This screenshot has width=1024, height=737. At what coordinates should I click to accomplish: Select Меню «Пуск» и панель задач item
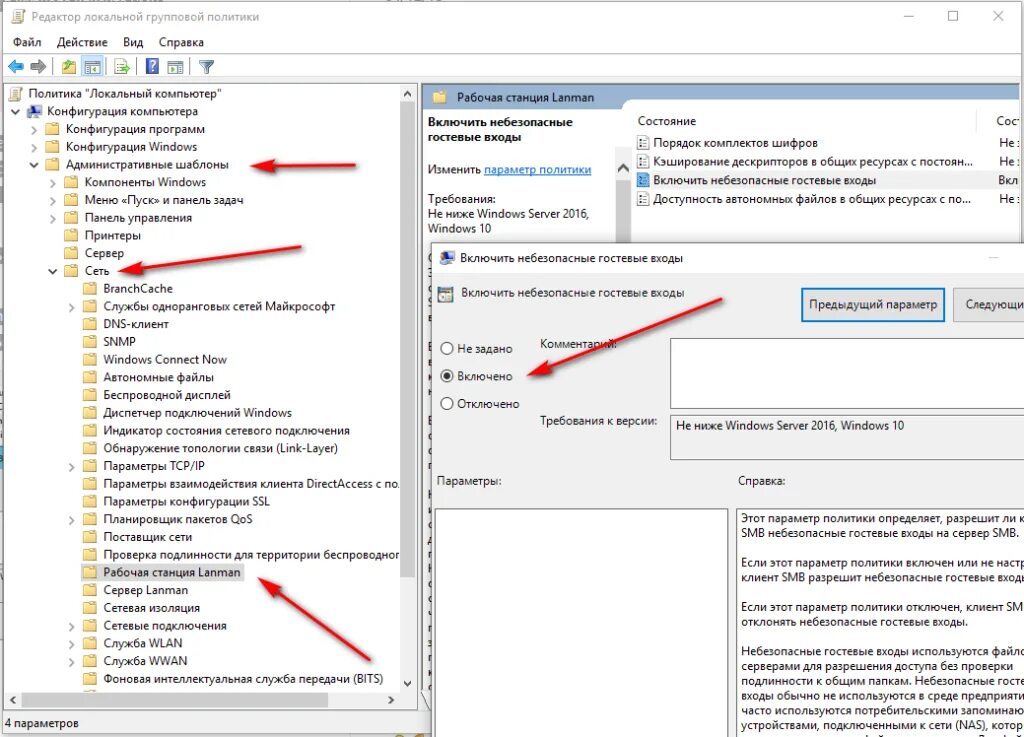[x=164, y=200]
